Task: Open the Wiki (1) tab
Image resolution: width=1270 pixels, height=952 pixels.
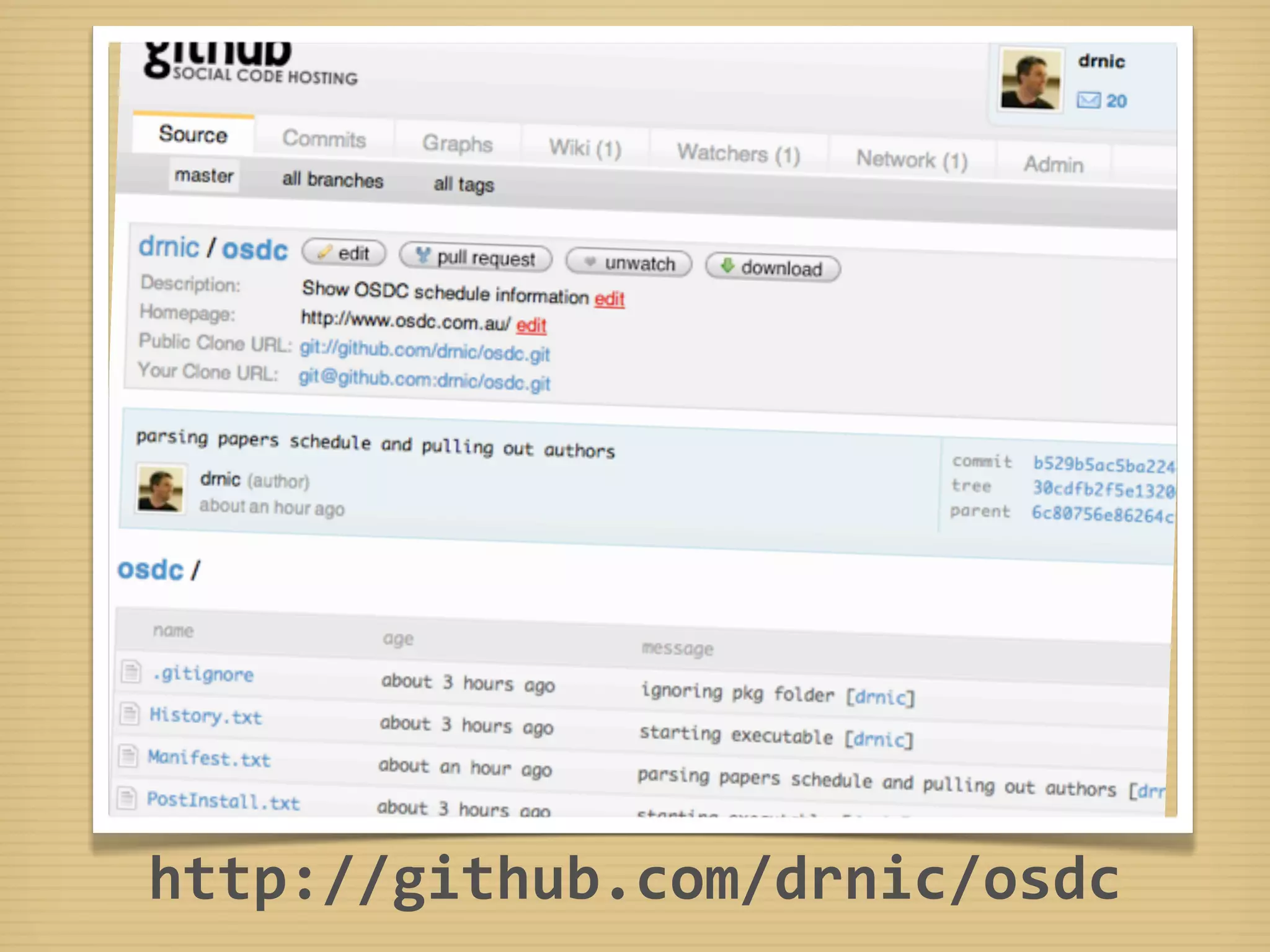Action: (585, 149)
